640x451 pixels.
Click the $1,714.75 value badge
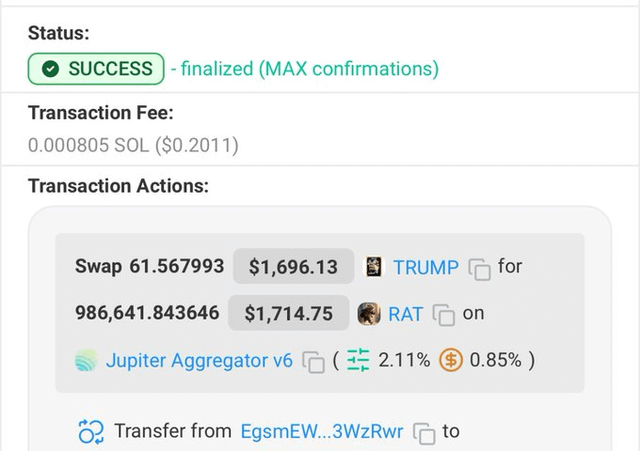(289, 313)
